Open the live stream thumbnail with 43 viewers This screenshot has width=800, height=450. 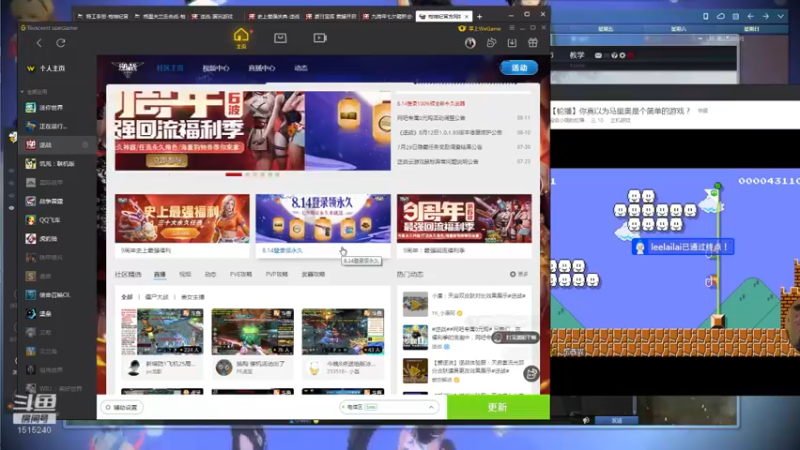pyautogui.click(x=343, y=332)
